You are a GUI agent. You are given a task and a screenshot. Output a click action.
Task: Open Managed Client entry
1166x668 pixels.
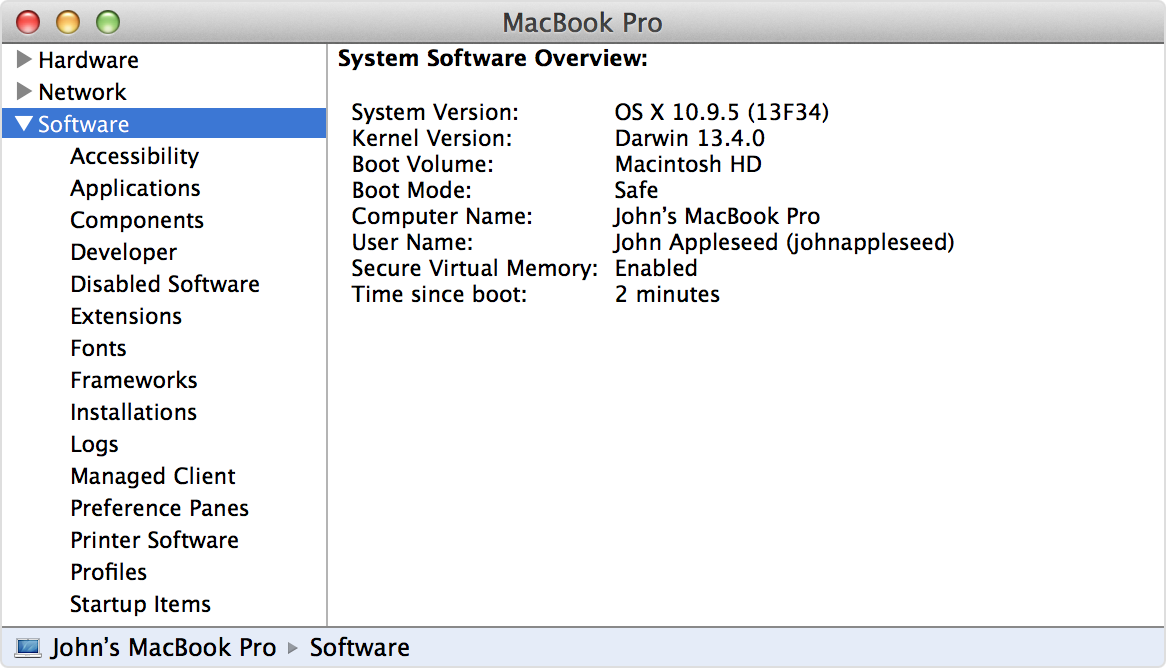pos(153,476)
